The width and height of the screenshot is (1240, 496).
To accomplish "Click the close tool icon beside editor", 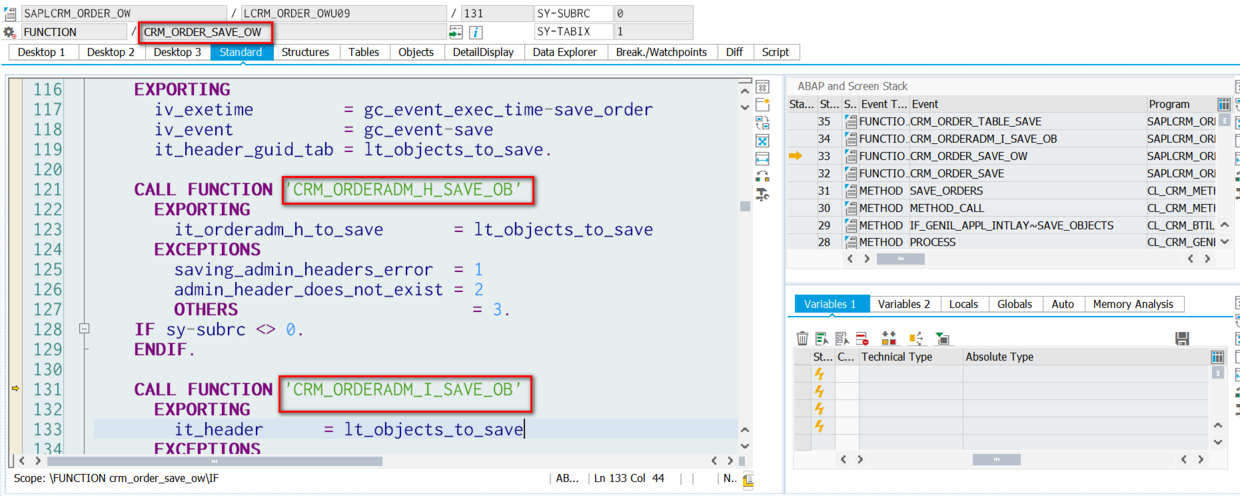I will click(x=762, y=87).
